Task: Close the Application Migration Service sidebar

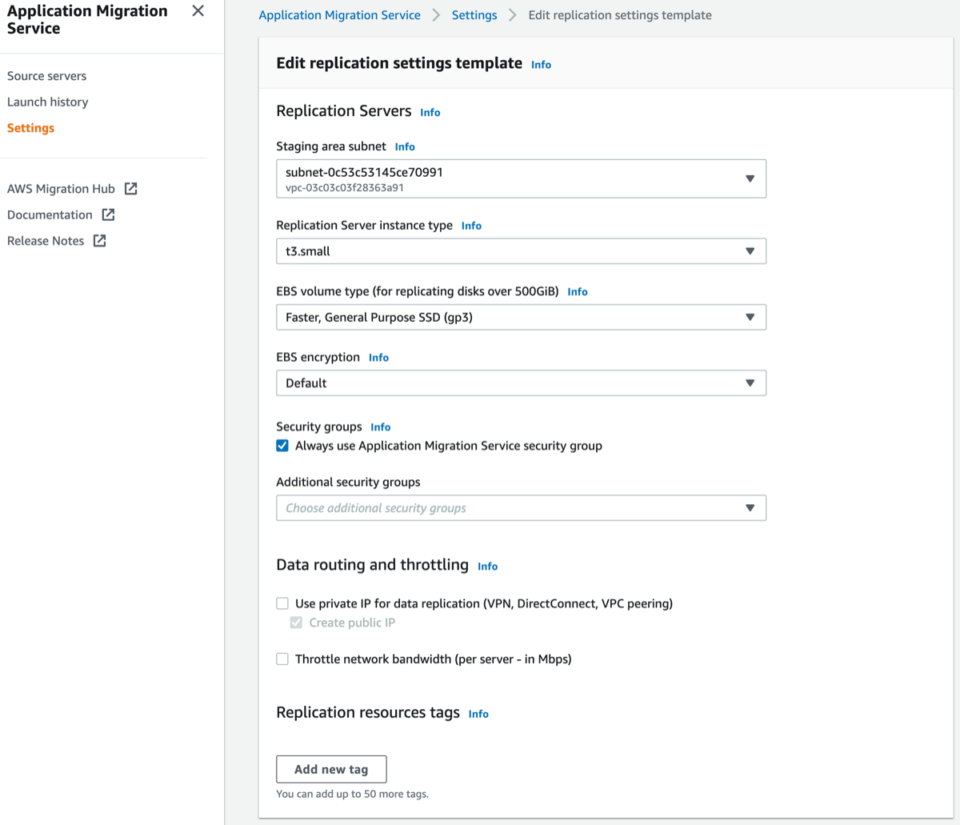Action: (198, 11)
